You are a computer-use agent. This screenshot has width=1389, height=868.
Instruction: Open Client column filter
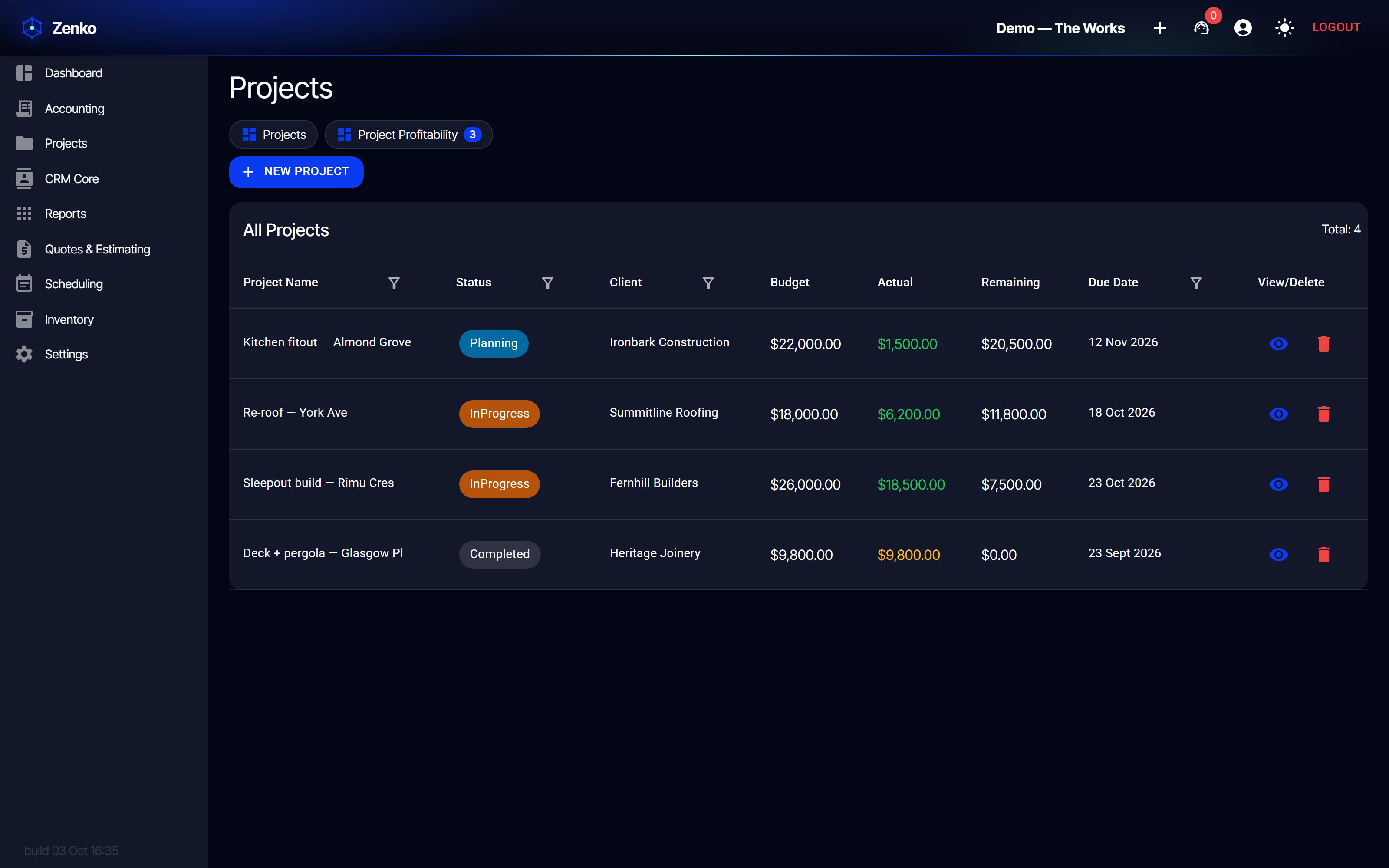[x=708, y=283]
